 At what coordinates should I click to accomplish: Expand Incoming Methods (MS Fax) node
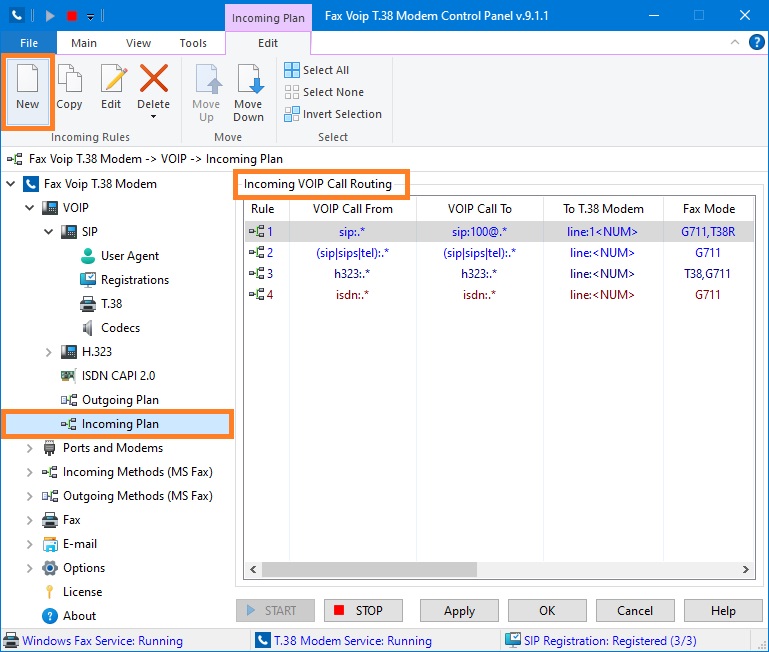pyautogui.click(x=29, y=472)
